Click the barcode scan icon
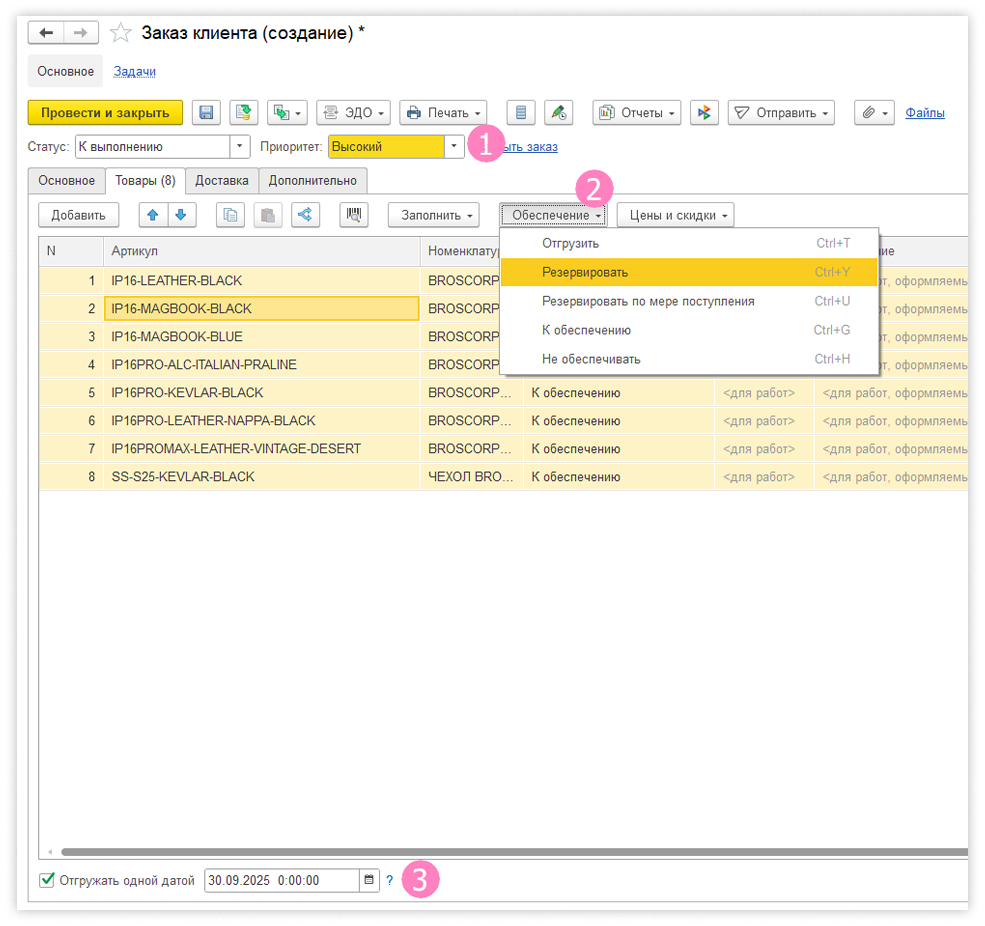The height and width of the screenshot is (926, 985). [354, 214]
